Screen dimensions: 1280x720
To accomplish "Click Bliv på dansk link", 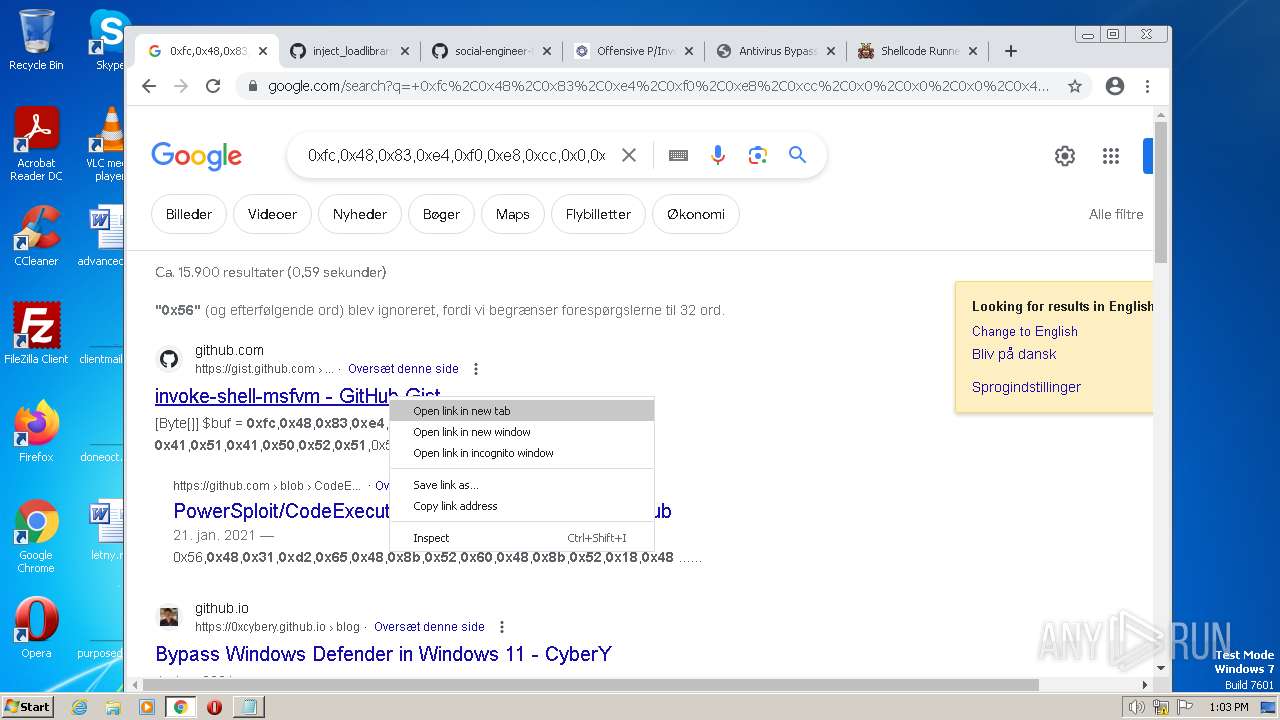I will coord(1014,354).
